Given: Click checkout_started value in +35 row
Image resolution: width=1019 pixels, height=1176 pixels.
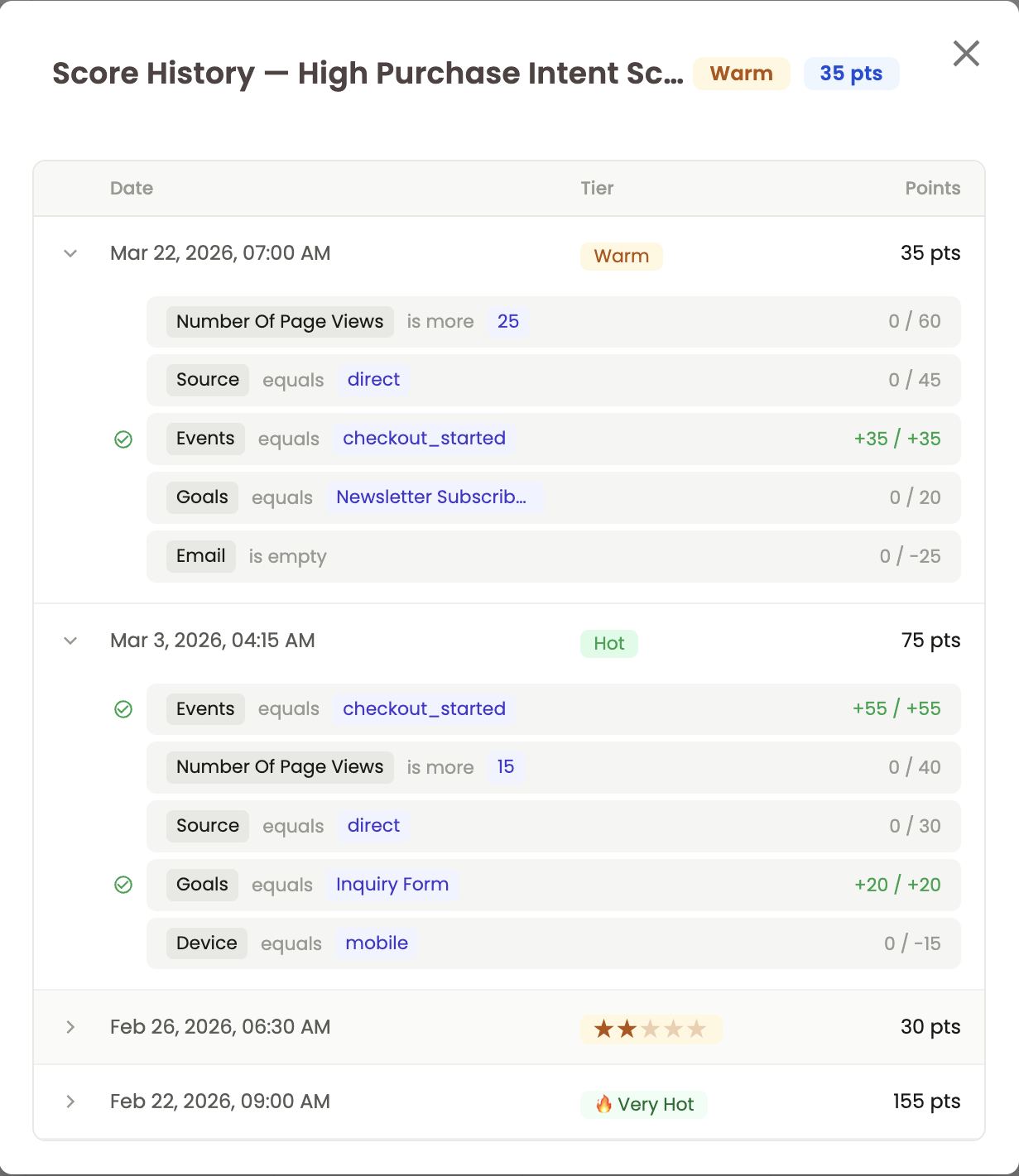Looking at the screenshot, I should (x=424, y=439).
